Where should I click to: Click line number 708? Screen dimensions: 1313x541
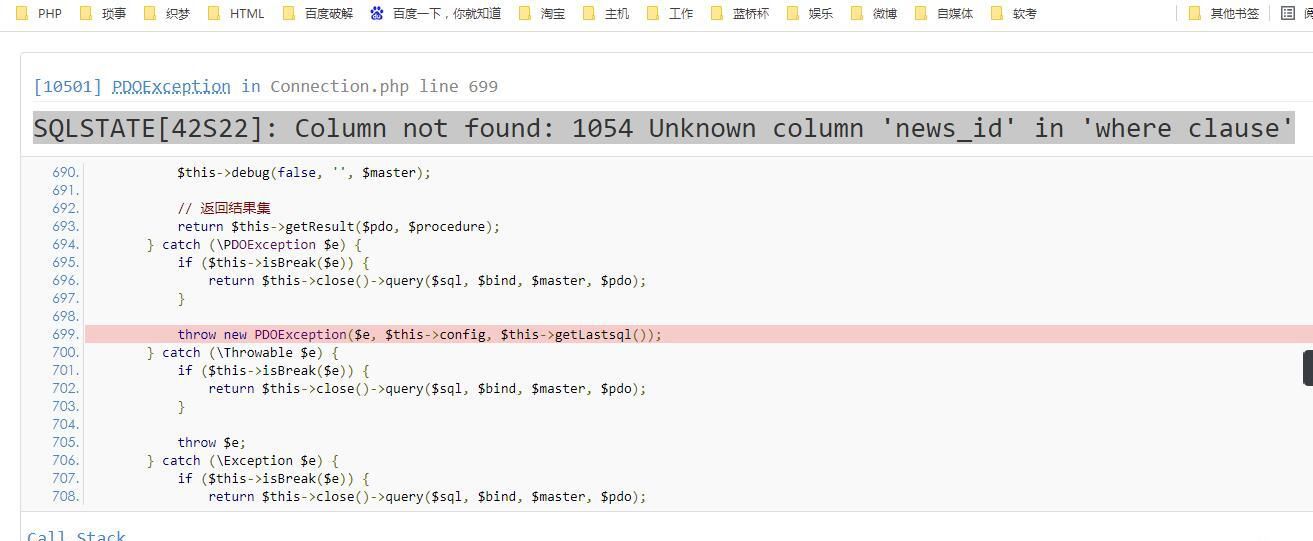click(65, 496)
